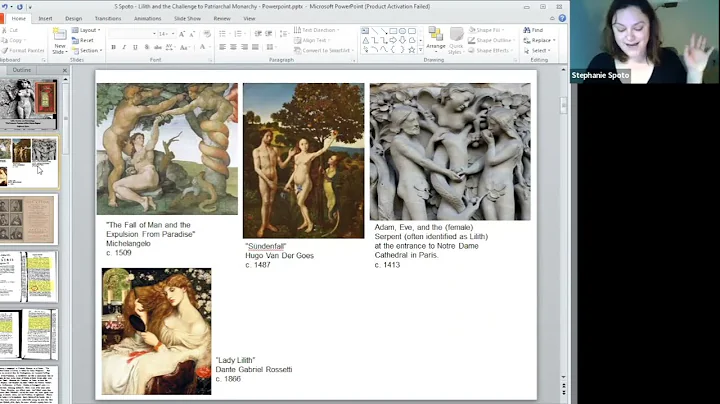Select the Oval shape in gallery
The image size is (720, 404).
coord(402,31)
